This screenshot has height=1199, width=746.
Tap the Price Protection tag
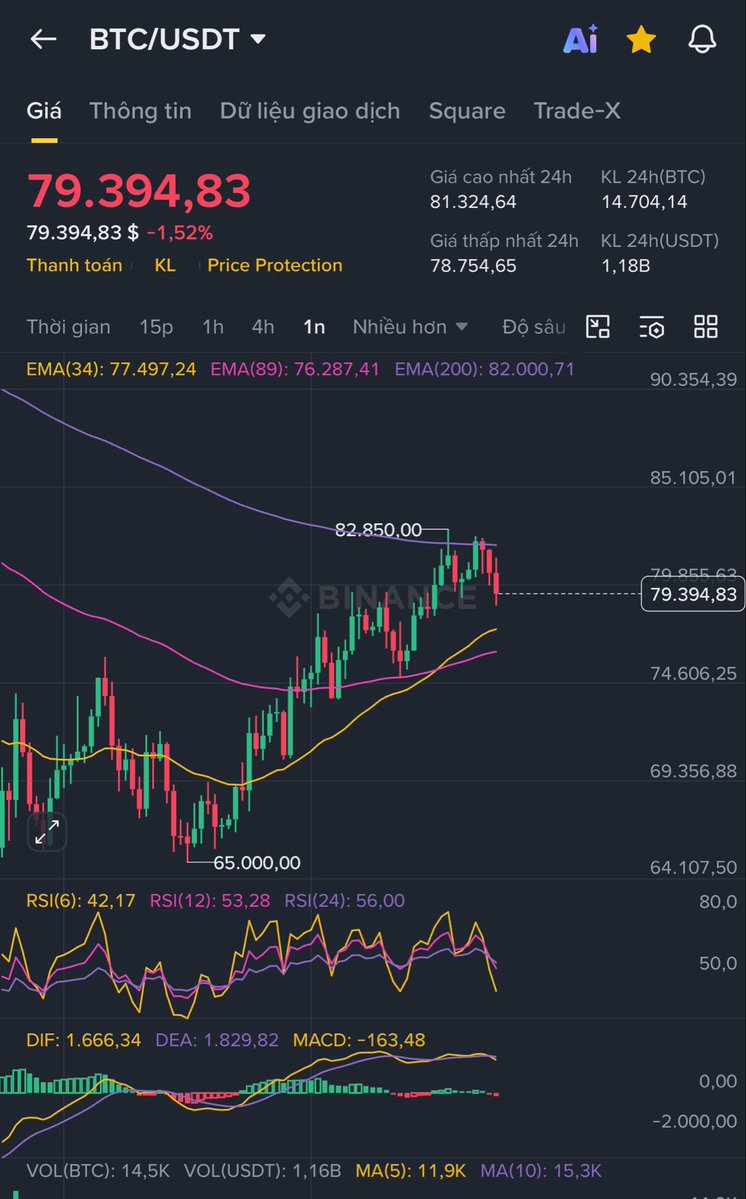click(x=274, y=265)
